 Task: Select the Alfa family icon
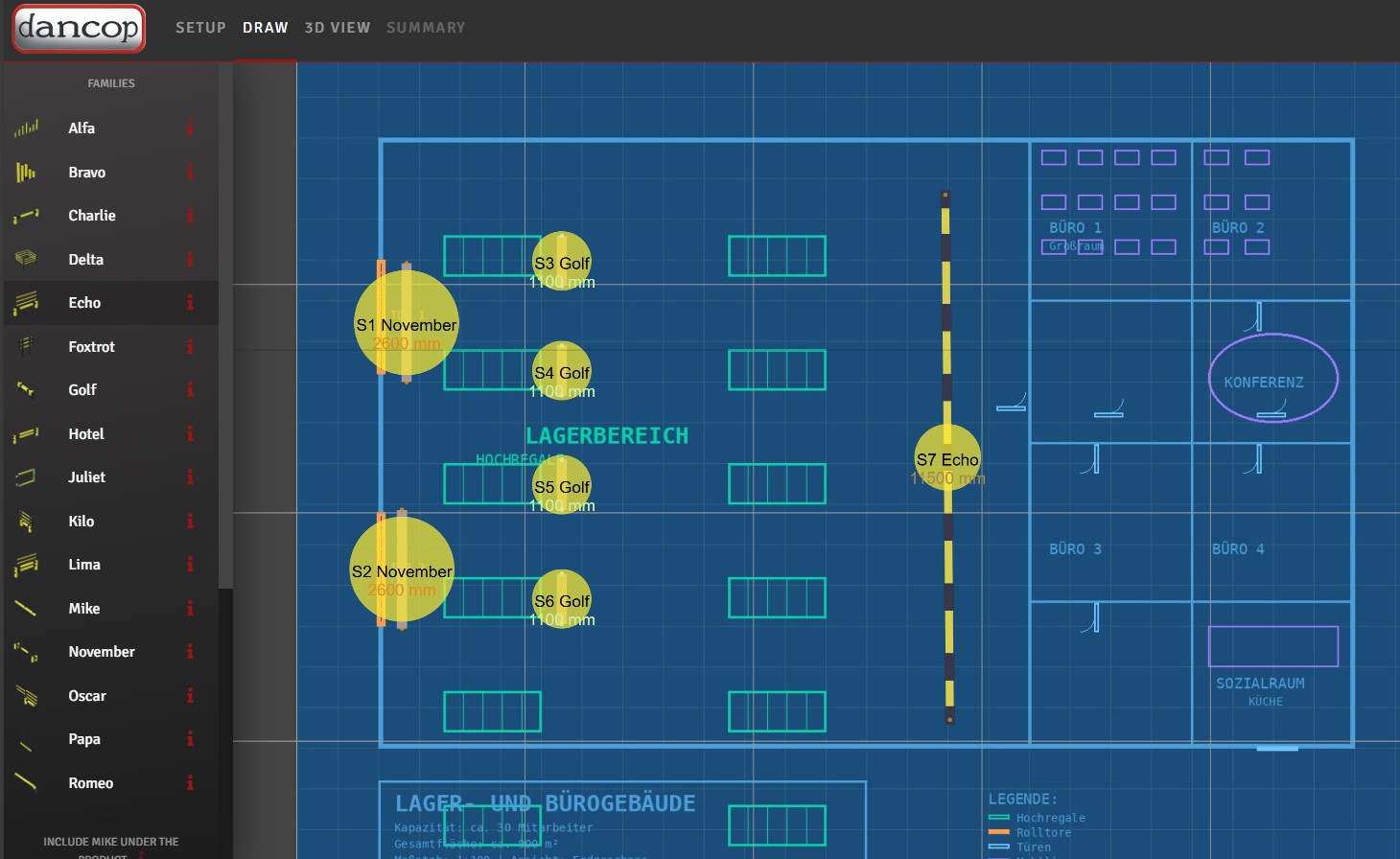click(x=26, y=128)
